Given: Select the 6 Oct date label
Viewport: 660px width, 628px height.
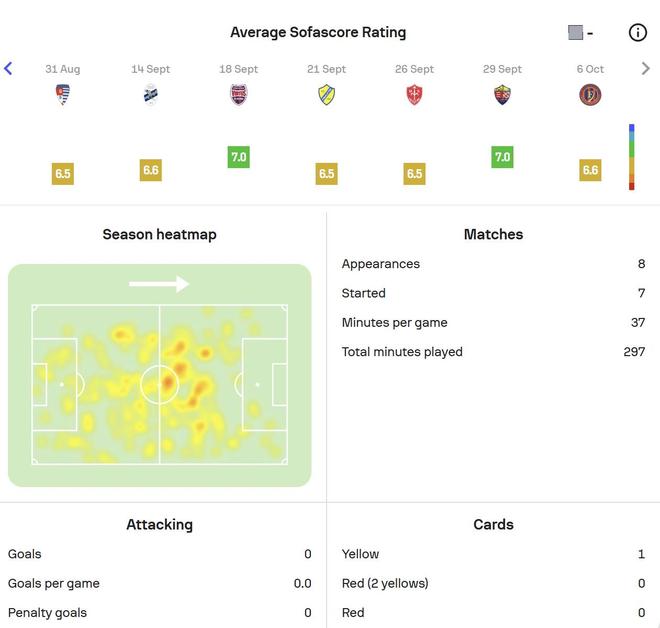Looking at the screenshot, I should coord(591,69).
